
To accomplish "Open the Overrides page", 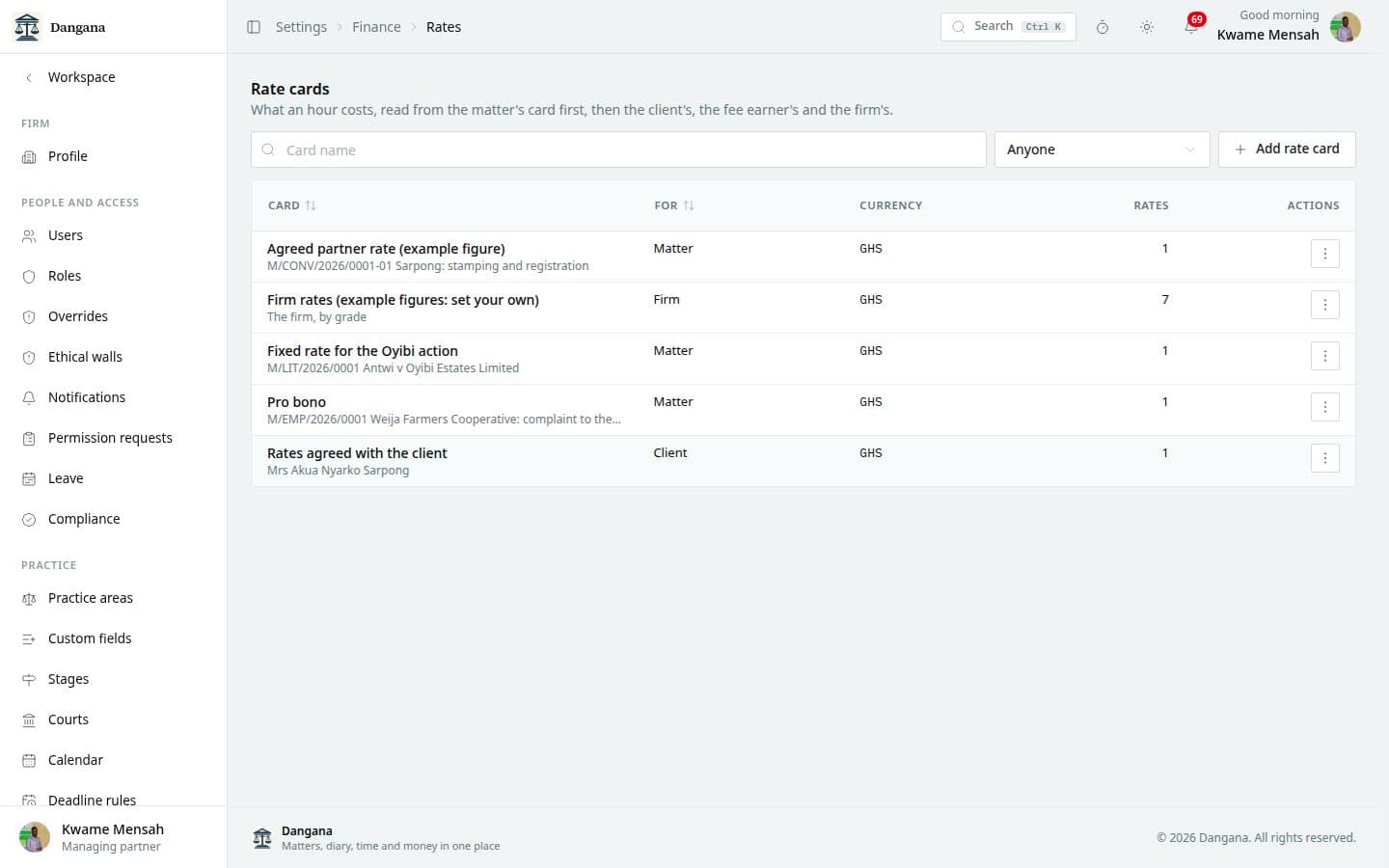I will (x=113, y=316).
